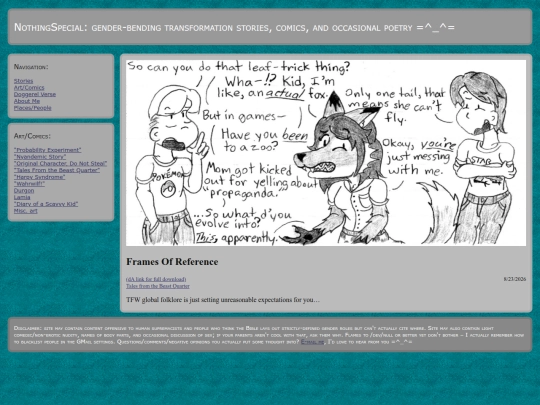Open "Original Character, Do Not Steal" link

click(x=61, y=163)
